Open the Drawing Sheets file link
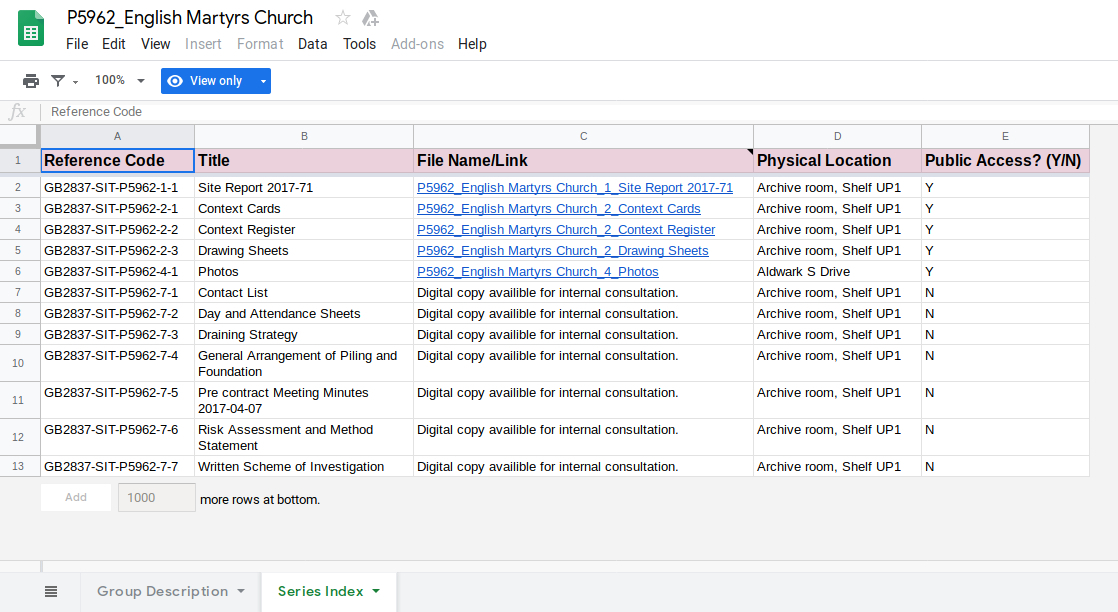1118x612 pixels. 563,251
